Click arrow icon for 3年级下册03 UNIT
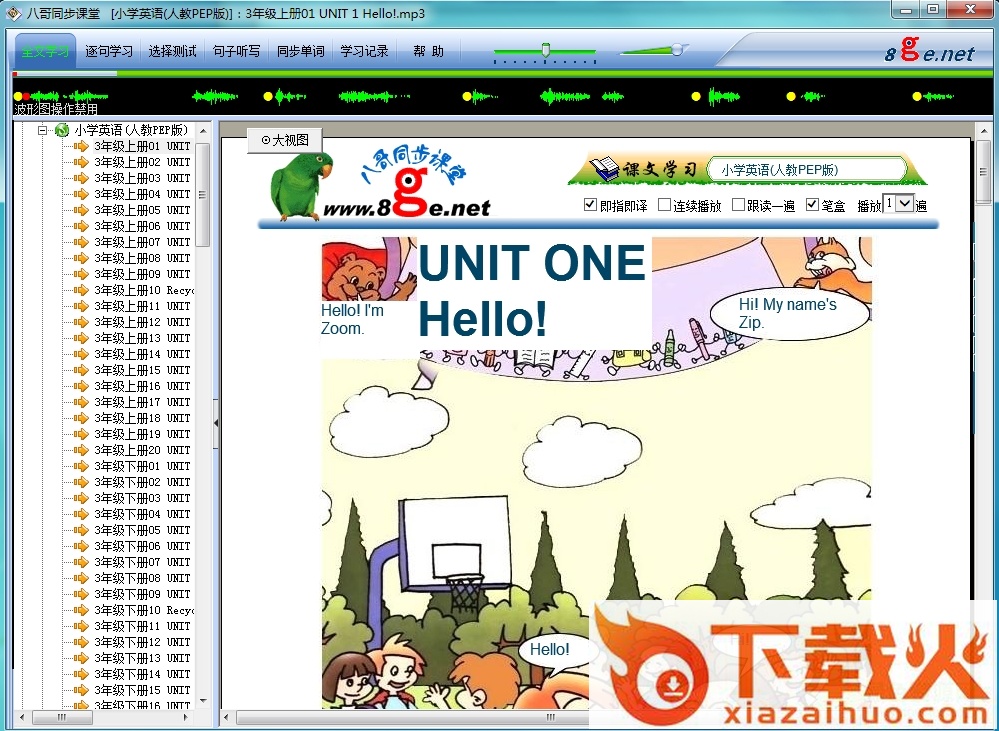The width and height of the screenshot is (999, 731). pyautogui.click(x=81, y=498)
